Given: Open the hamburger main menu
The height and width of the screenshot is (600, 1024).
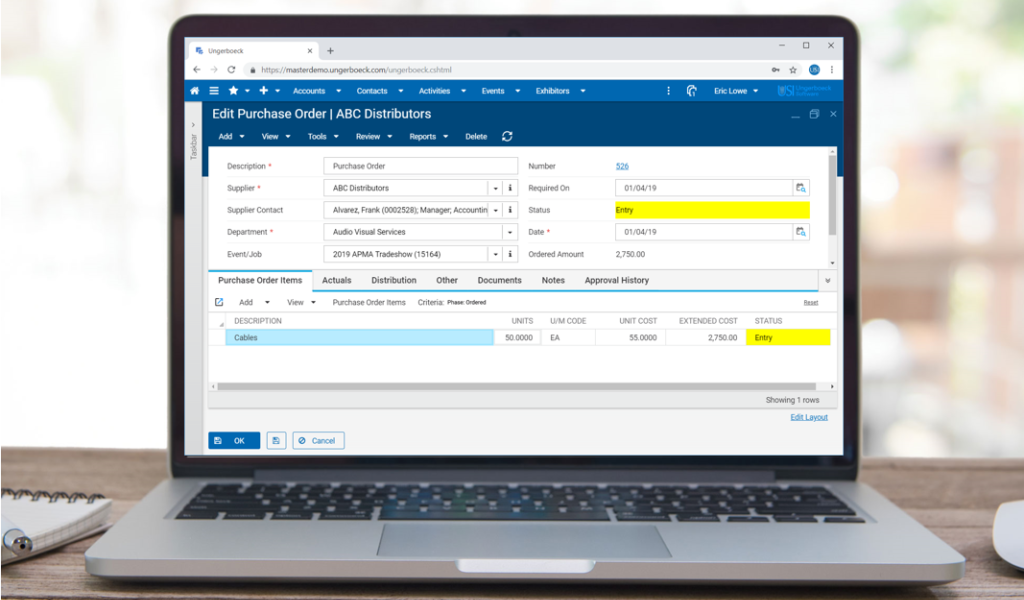Looking at the screenshot, I should click(214, 91).
